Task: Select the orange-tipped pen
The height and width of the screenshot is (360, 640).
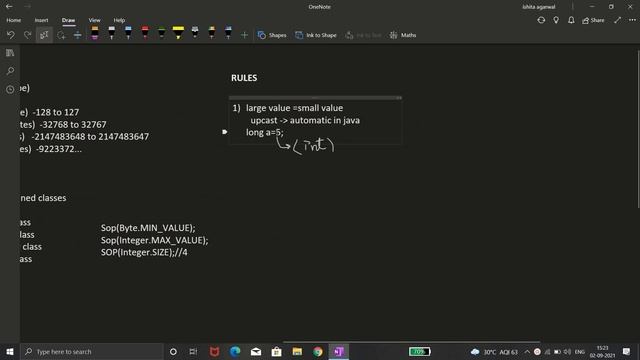Action: point(212,33)
